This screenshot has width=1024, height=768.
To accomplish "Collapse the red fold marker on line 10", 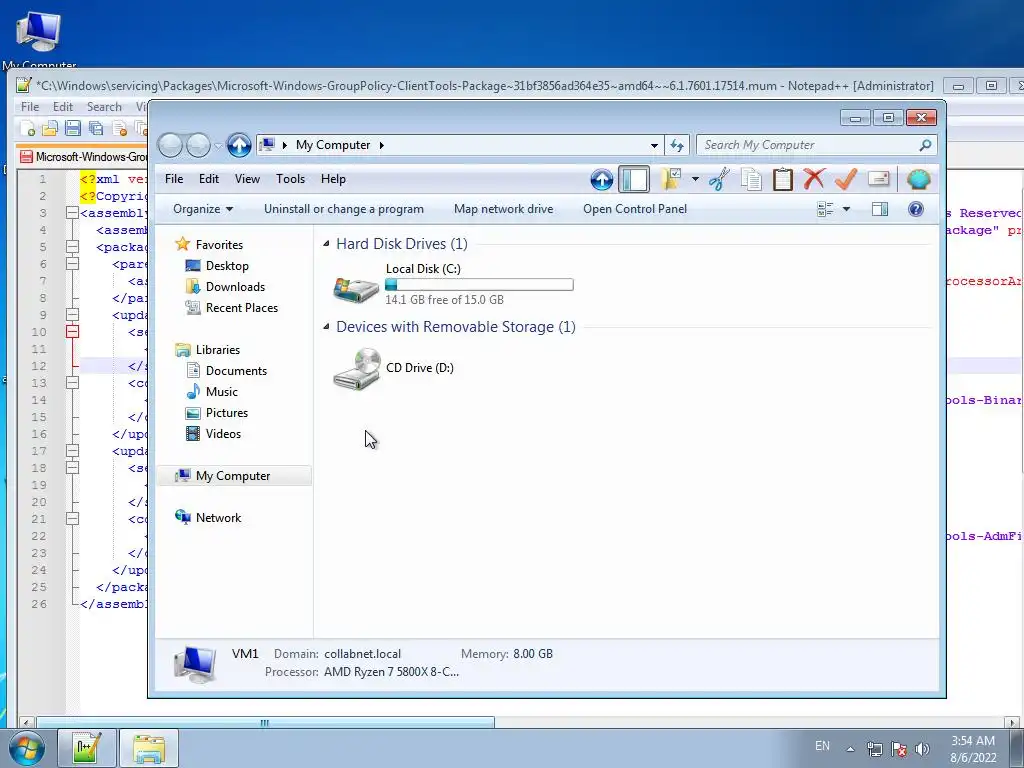I will coord(72,332).
